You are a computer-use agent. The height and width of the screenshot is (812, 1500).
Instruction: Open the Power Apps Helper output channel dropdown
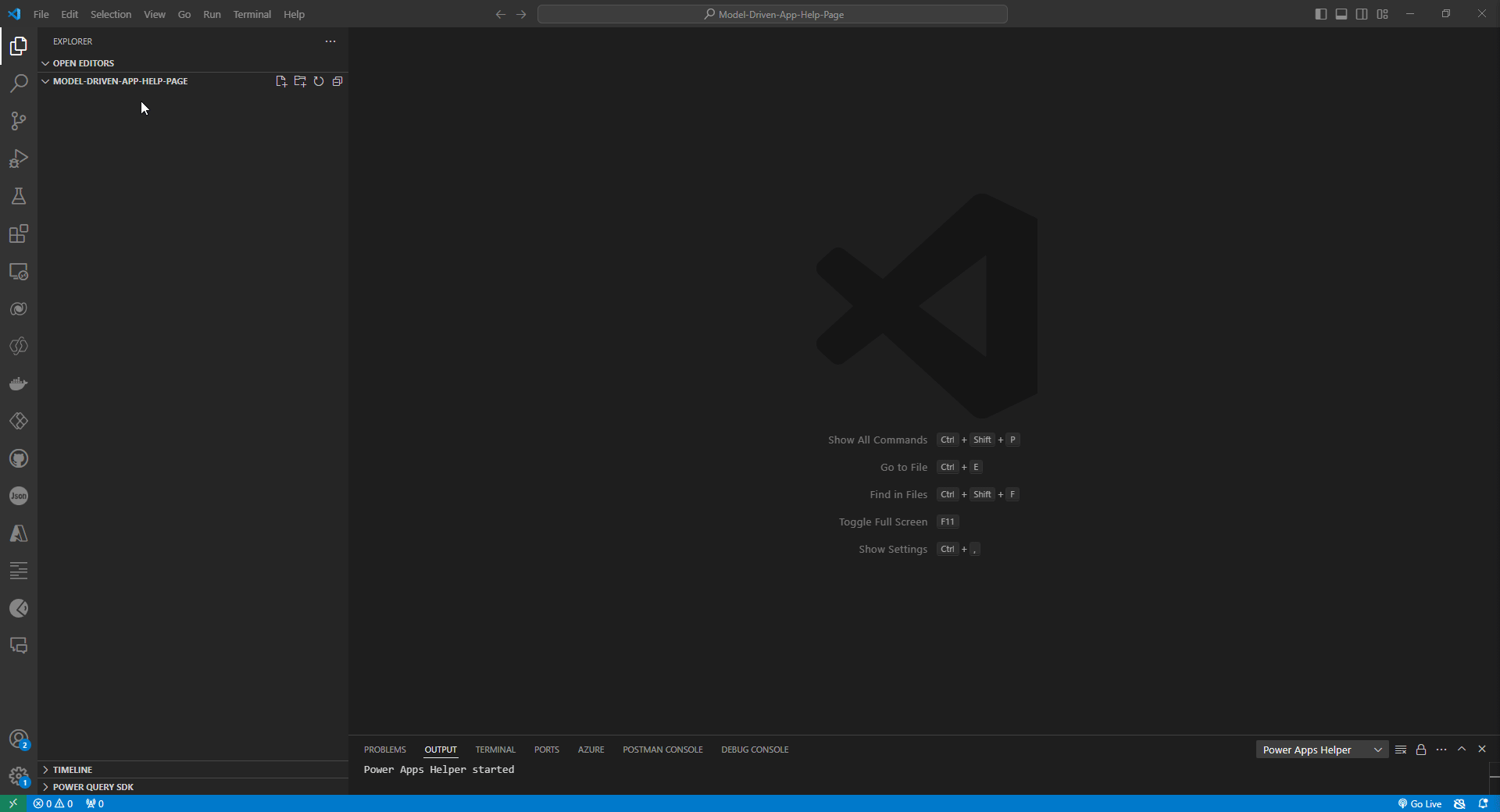tap(1321, 750)
